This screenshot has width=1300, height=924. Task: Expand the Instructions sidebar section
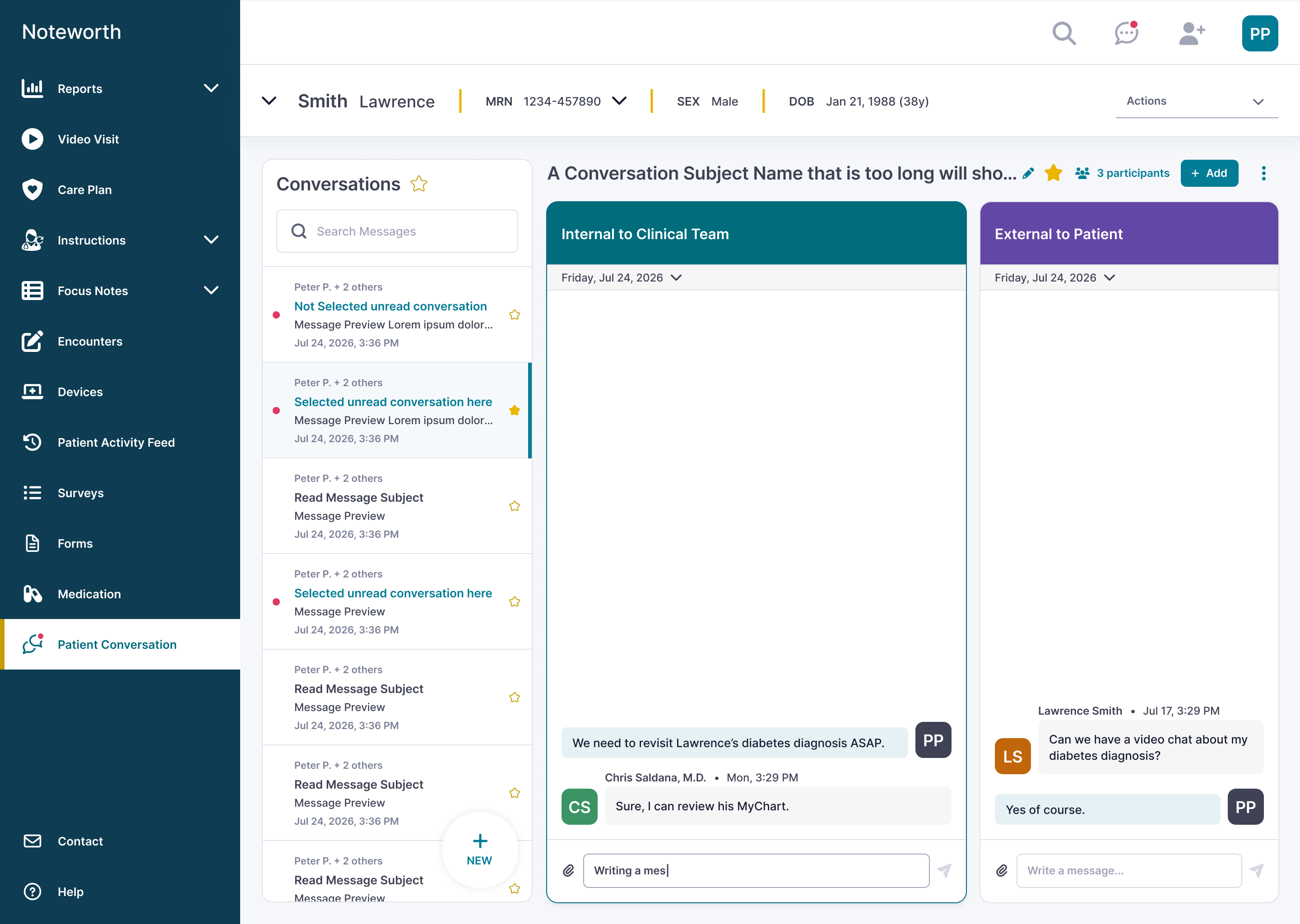coord(211,240)
